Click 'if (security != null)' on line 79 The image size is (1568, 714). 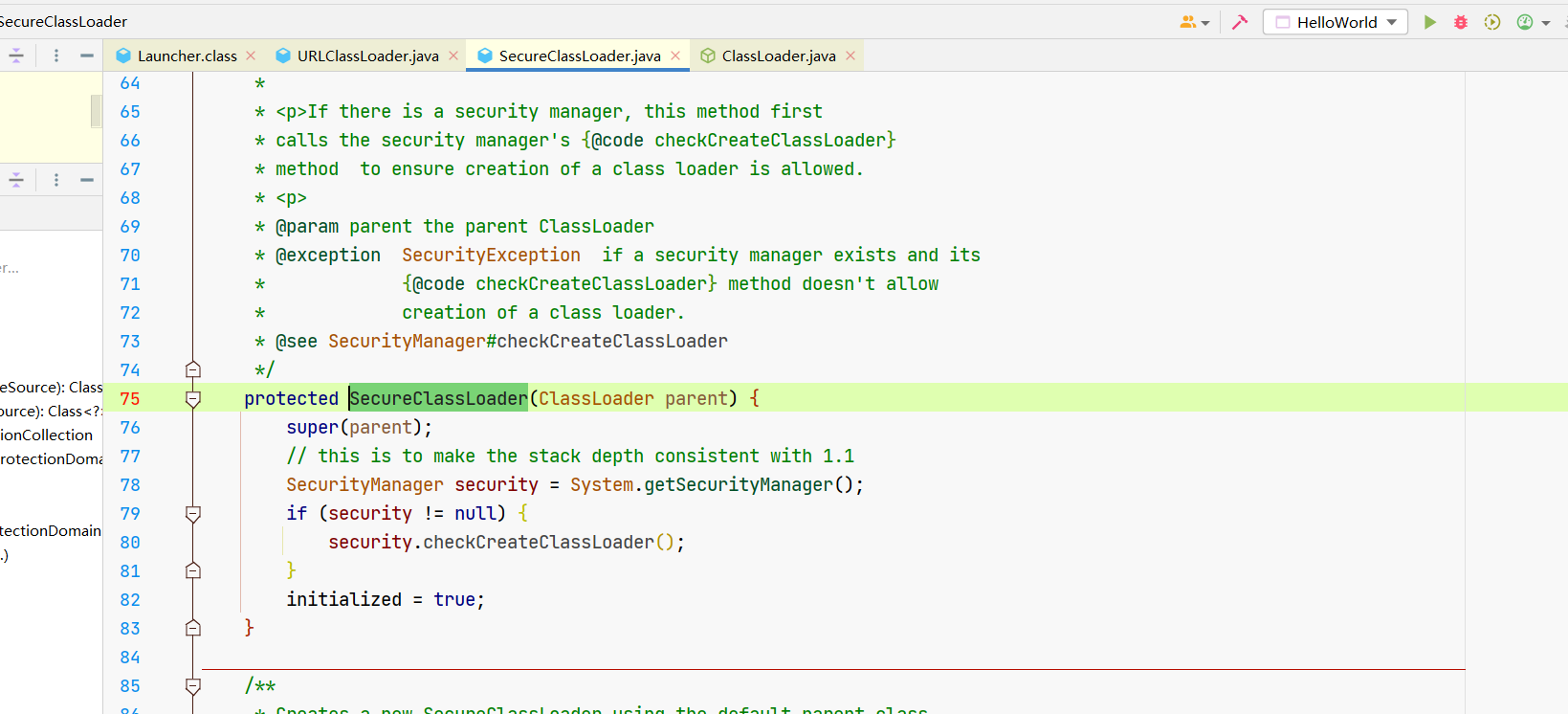(396, 513)
